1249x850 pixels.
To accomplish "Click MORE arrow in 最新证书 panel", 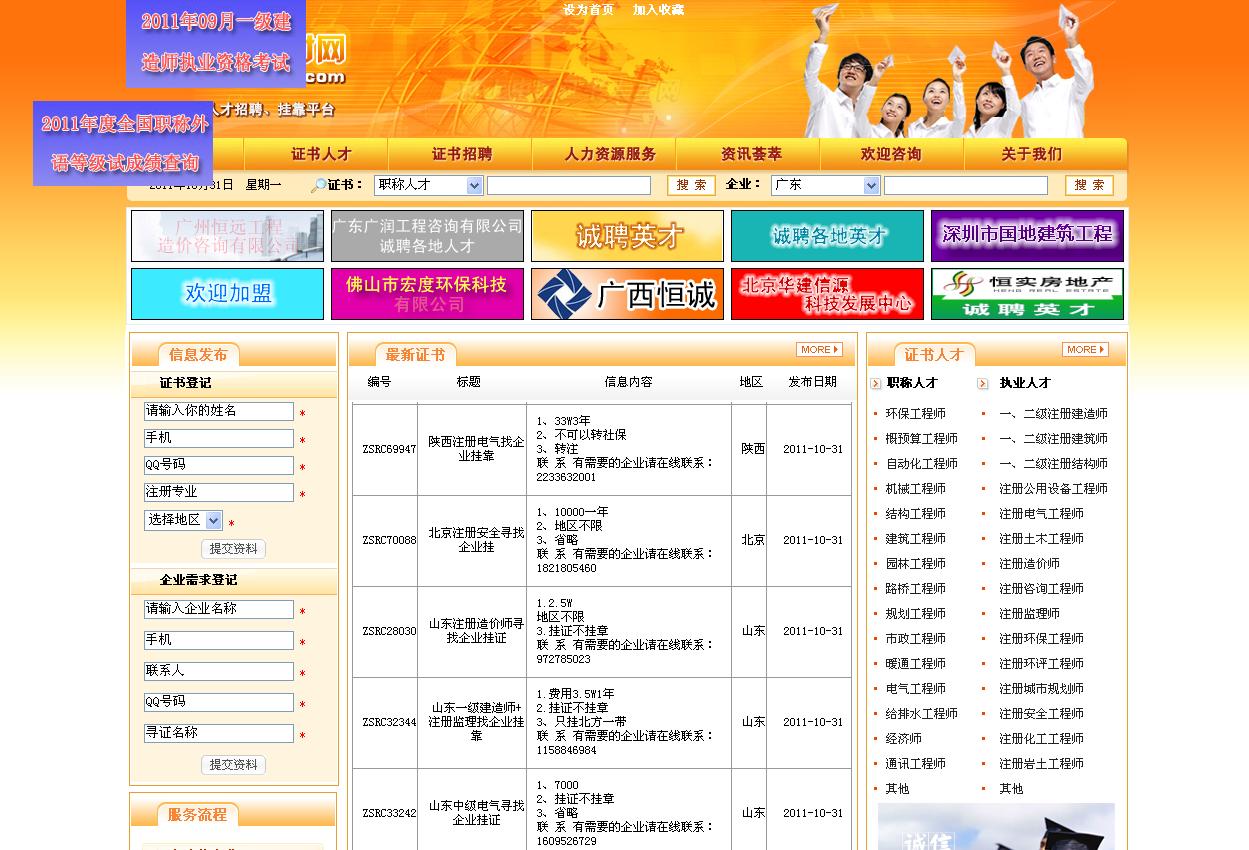I will [x=819, y=350].
